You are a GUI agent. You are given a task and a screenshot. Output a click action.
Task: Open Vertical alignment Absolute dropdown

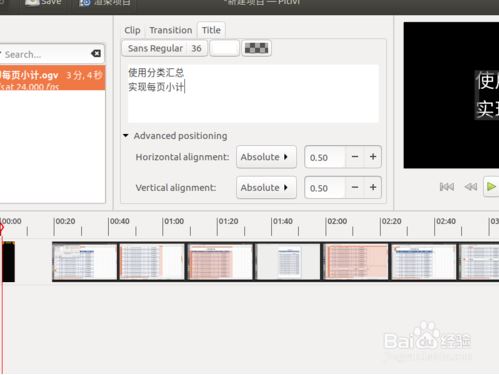click(266, 187)
